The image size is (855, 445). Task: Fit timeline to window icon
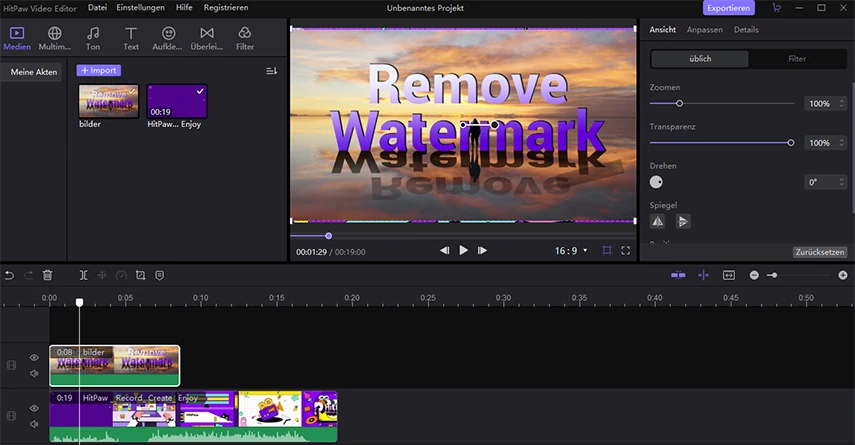point(729,275)
